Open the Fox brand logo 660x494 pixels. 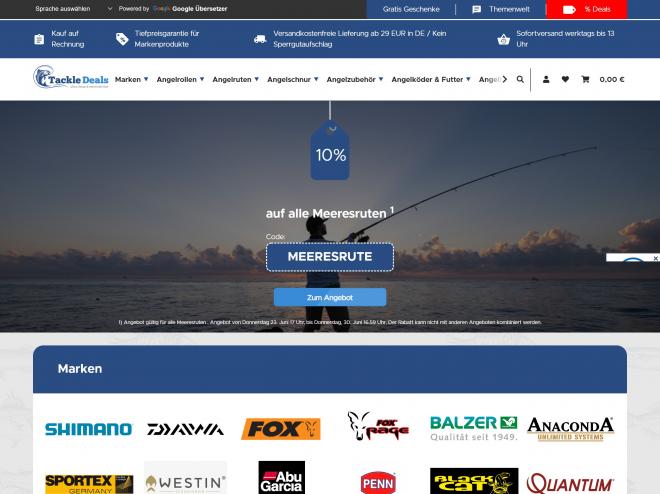coord(281,429)
